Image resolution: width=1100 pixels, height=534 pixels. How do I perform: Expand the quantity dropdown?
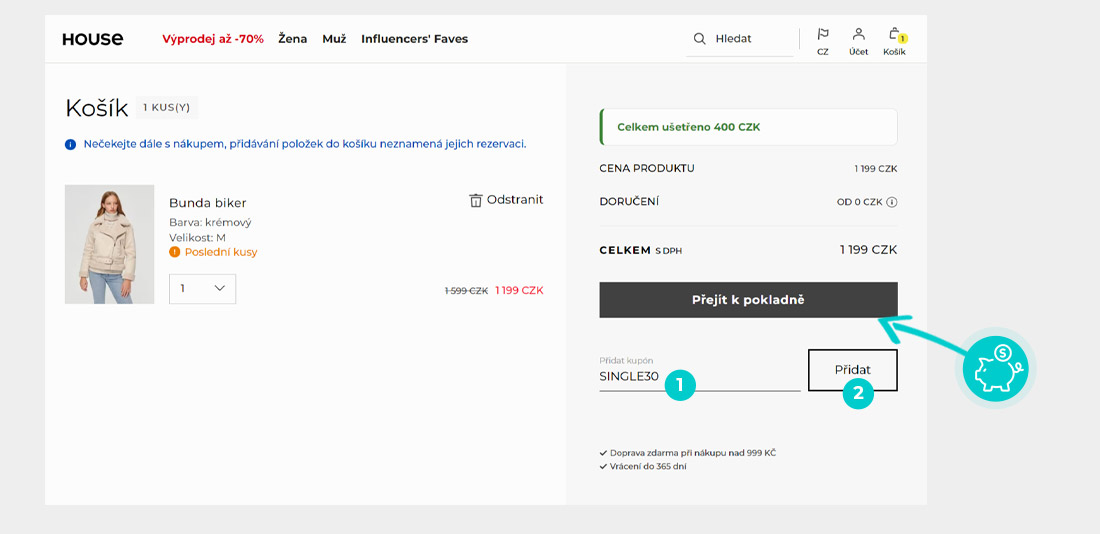(x=203, y=288)
